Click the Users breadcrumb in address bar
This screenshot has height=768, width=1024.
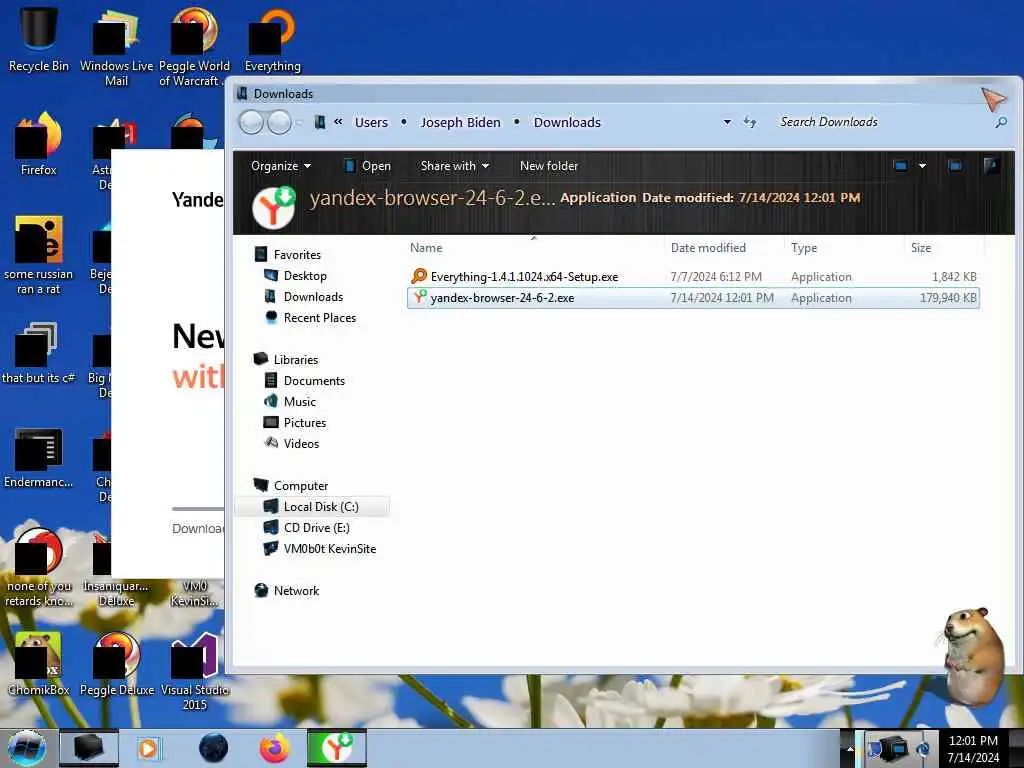coord(371,122)
